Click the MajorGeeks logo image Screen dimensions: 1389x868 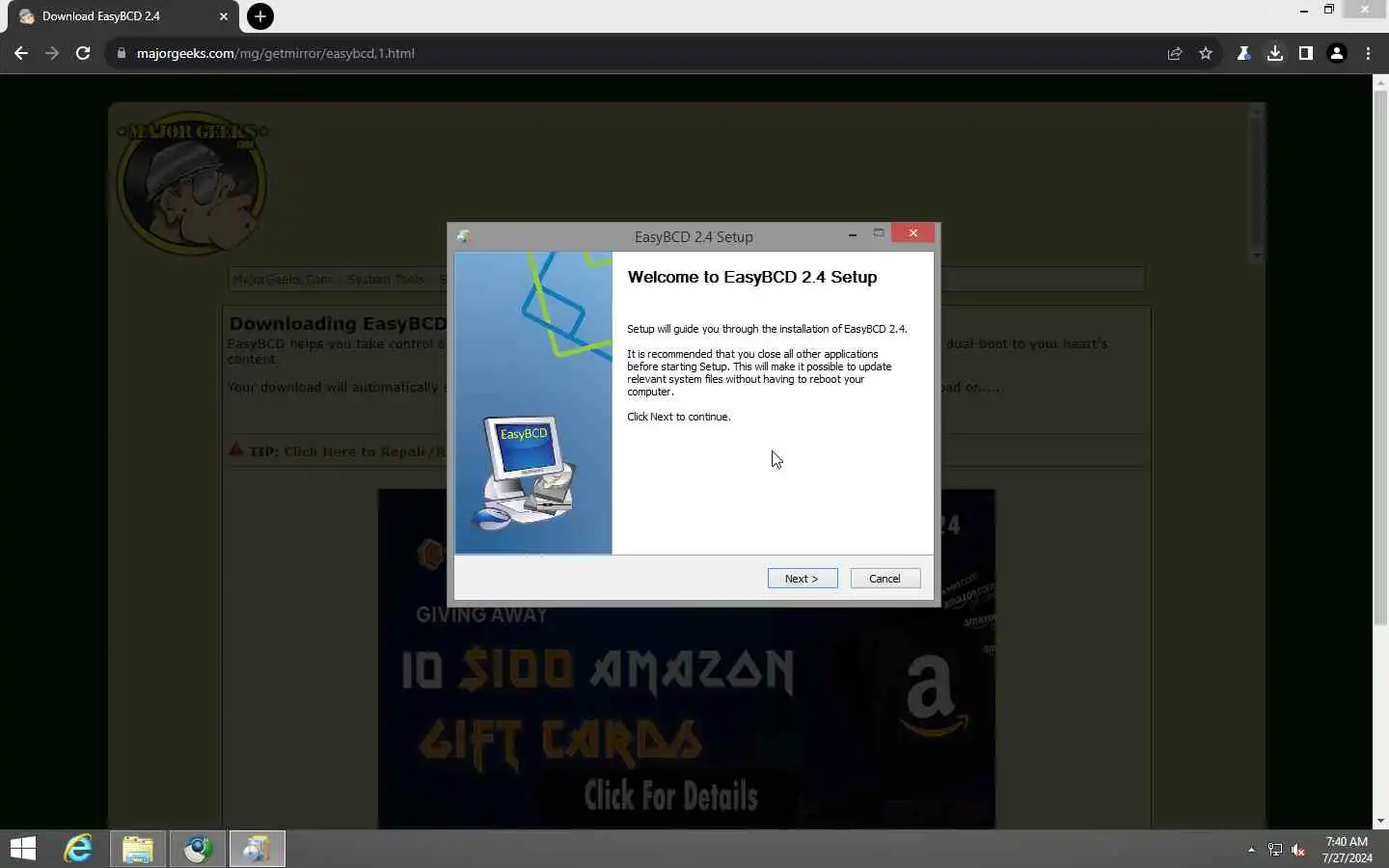tap(192, 183)
